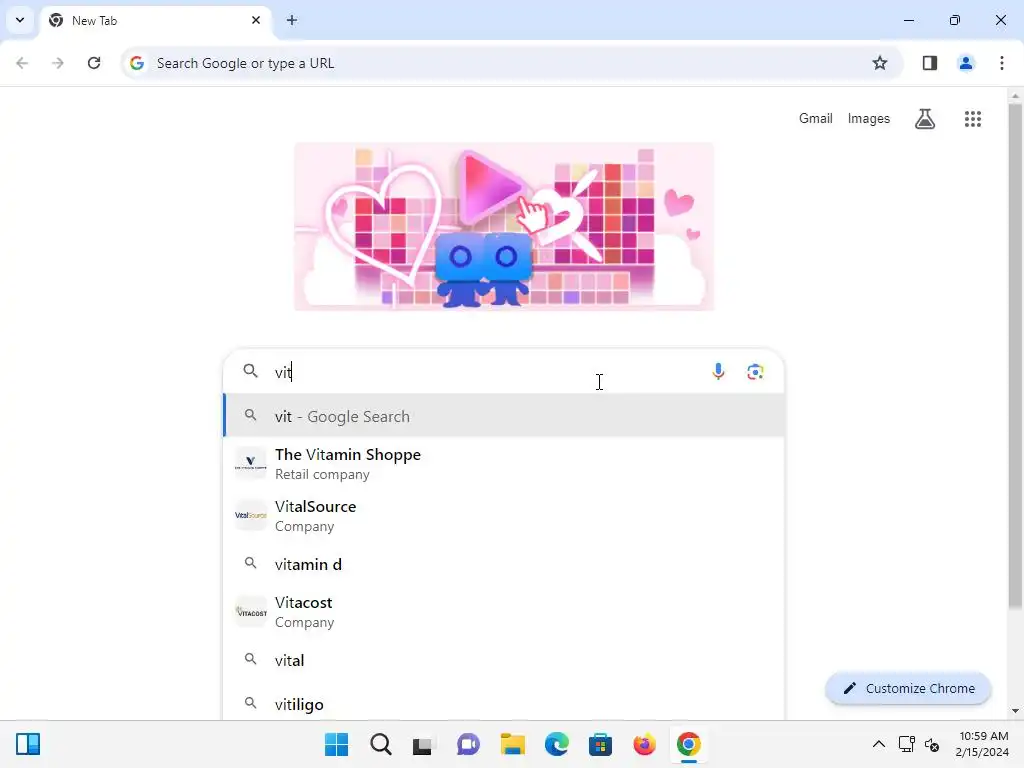The width and height of the screenshot is (1024, 768).
Task: Open the Gmail link
Action: pos(816,118)
